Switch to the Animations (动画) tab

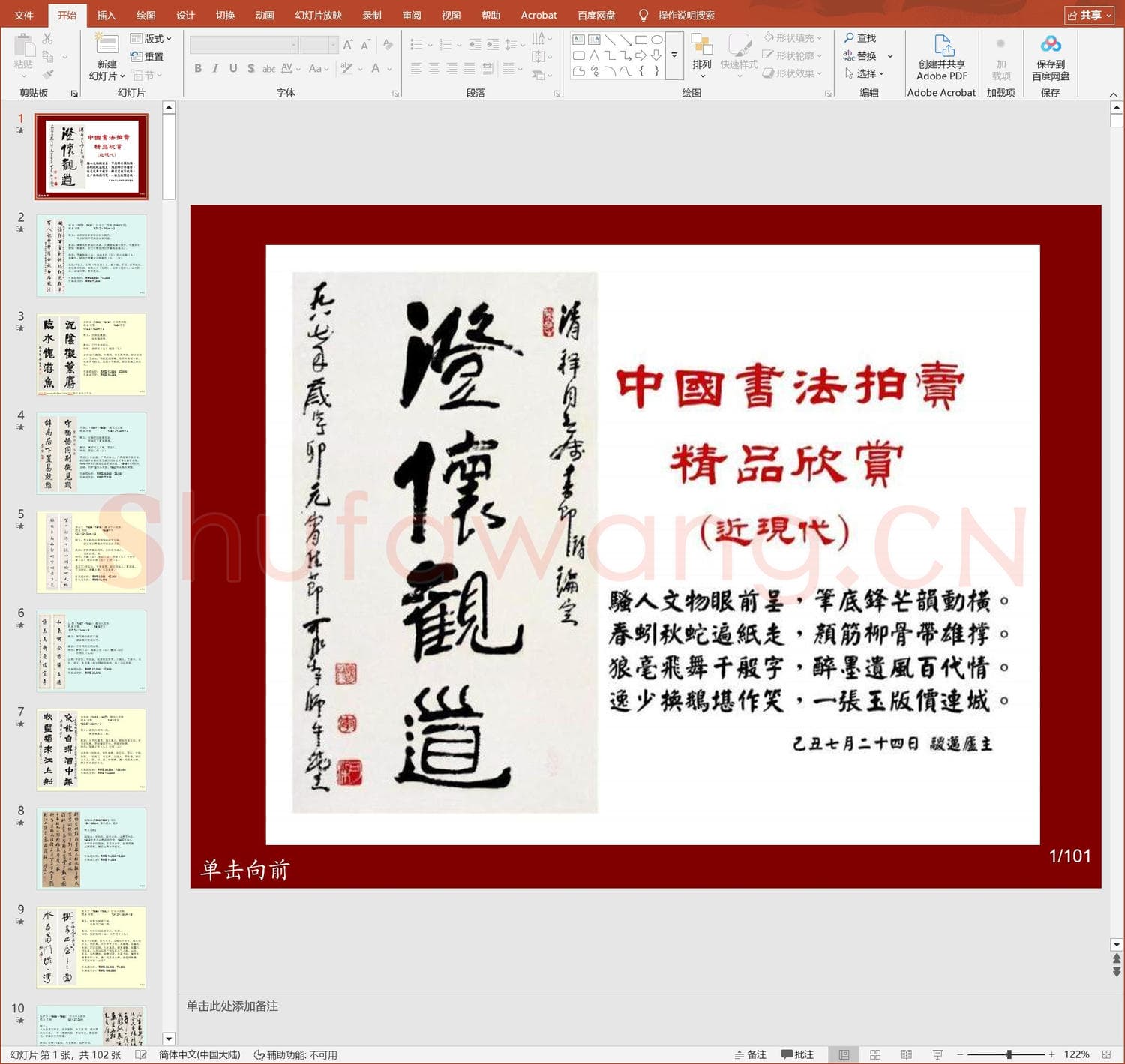pos(265,15)
